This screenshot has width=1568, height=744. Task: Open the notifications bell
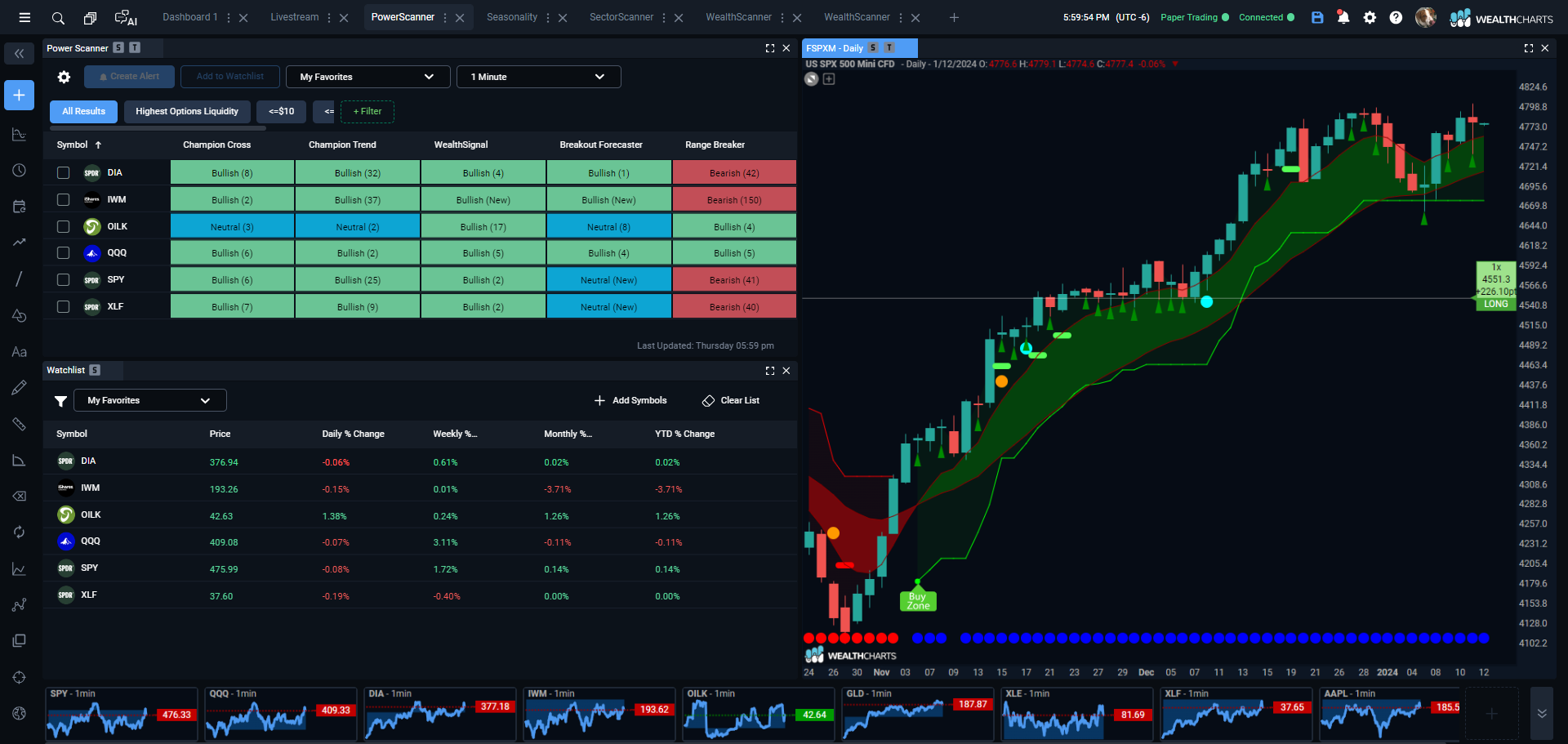click(1343, 17)
